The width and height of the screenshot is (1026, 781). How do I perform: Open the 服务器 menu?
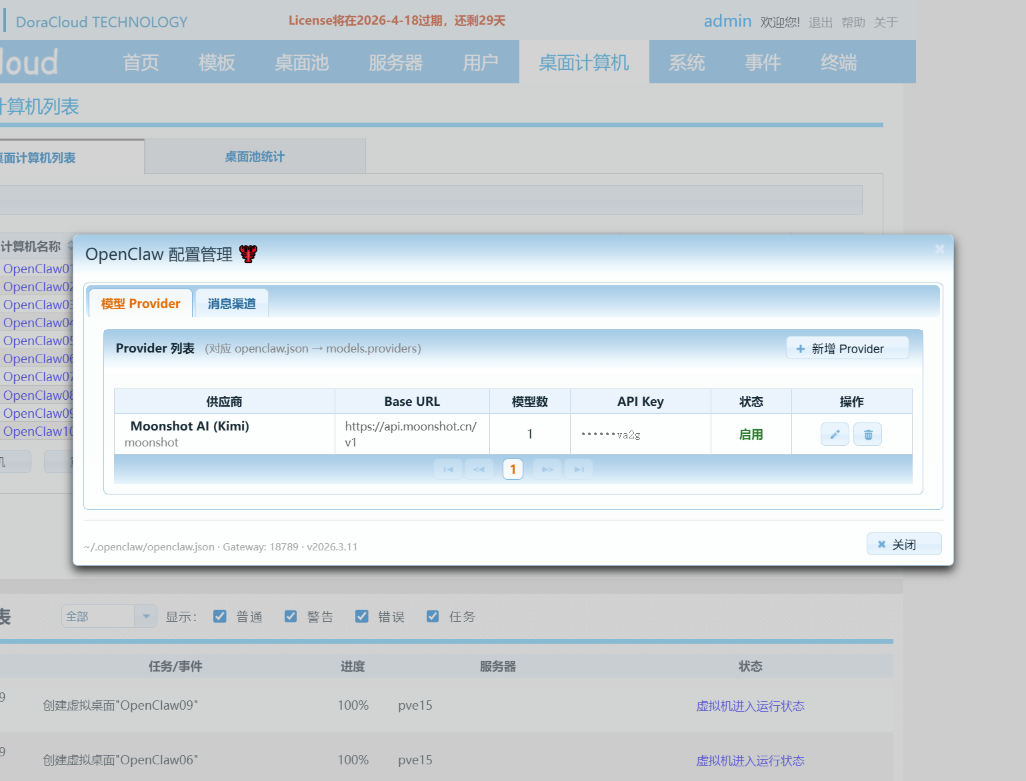395,62
